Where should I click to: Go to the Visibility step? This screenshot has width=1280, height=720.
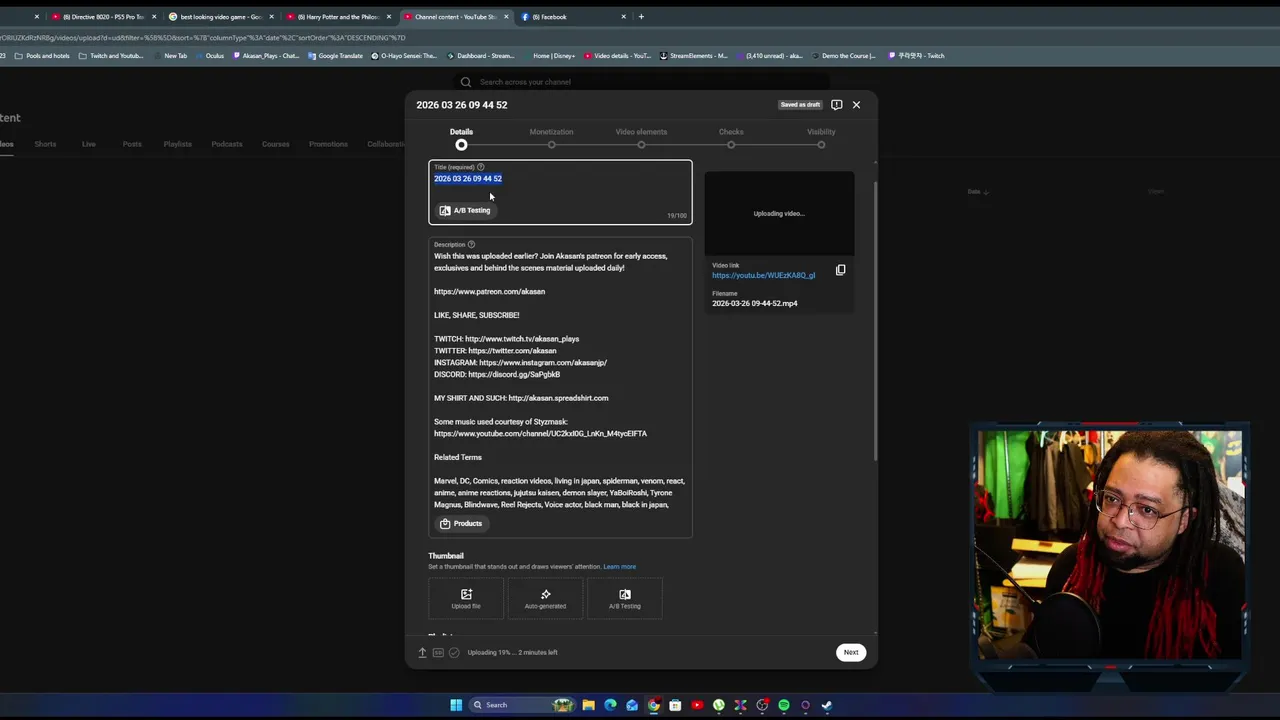tap(821, 138)
